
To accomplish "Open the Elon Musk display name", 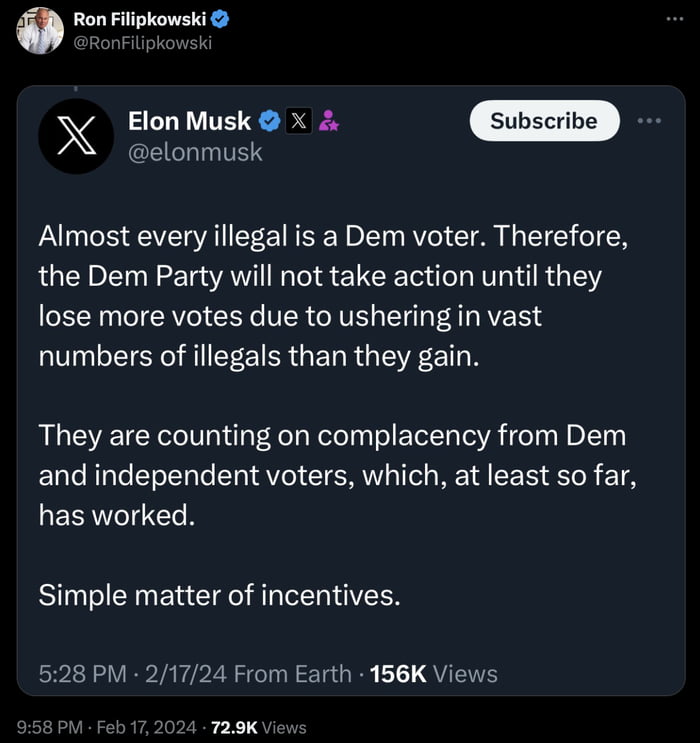I will [189, 121].
